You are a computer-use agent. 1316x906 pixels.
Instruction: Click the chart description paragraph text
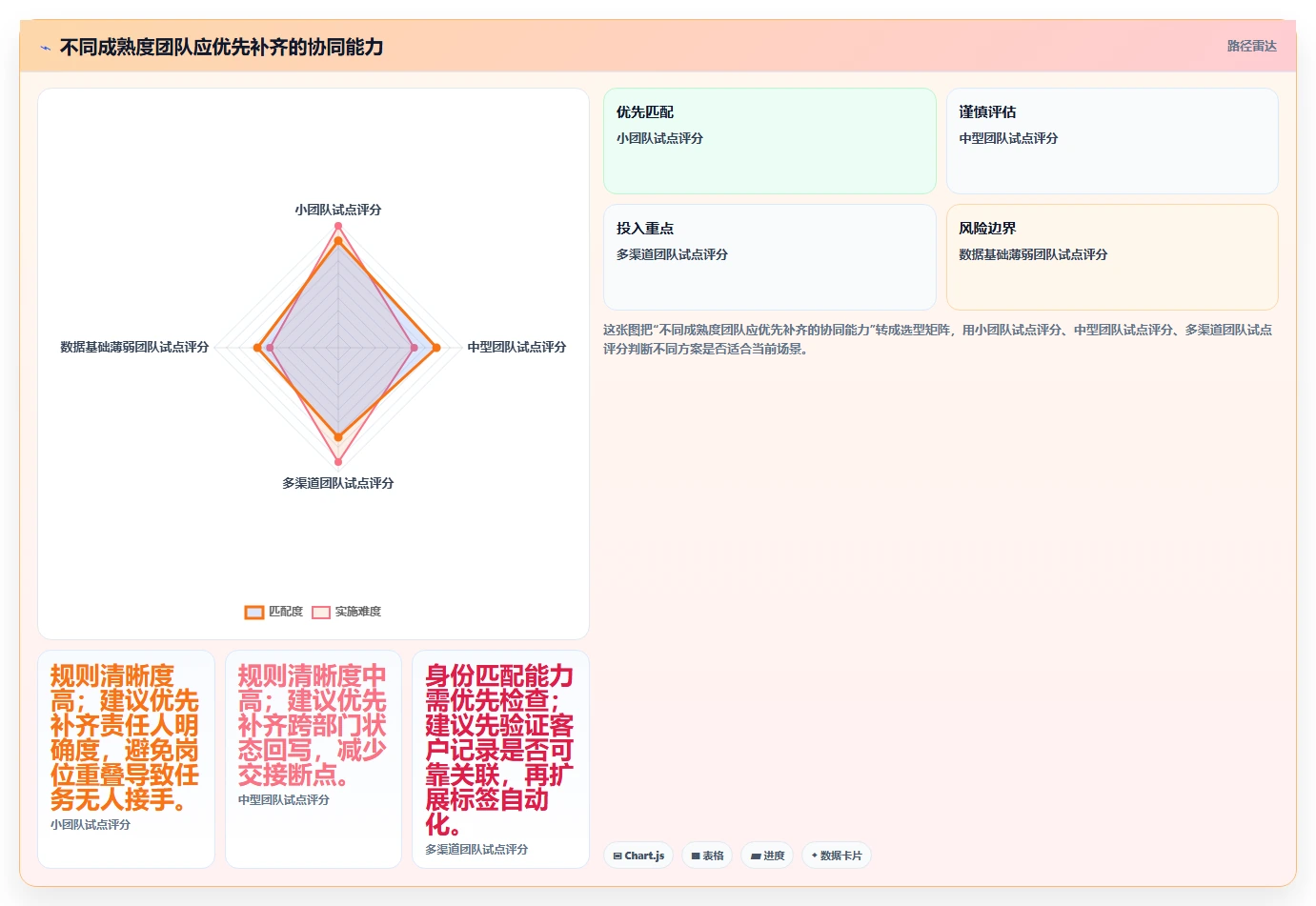(x=939, y=339)
